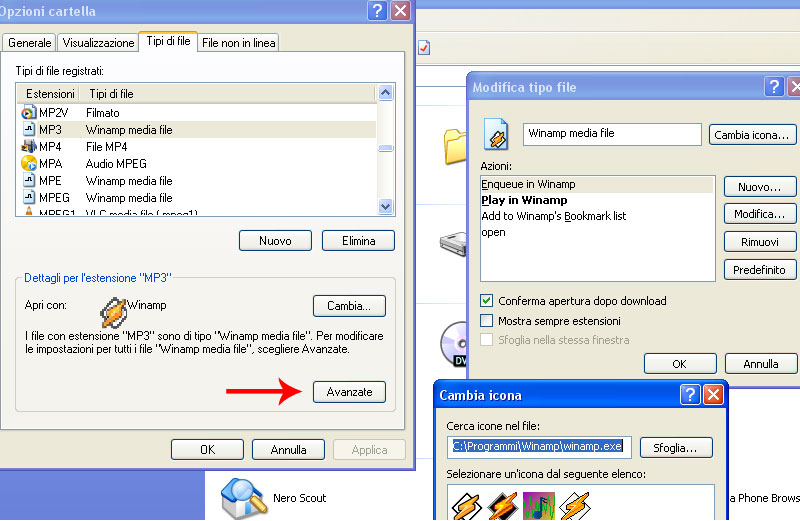The image size is (800, 521).
Task: Click the MP4 file type icon
Action: coord(29,146)
